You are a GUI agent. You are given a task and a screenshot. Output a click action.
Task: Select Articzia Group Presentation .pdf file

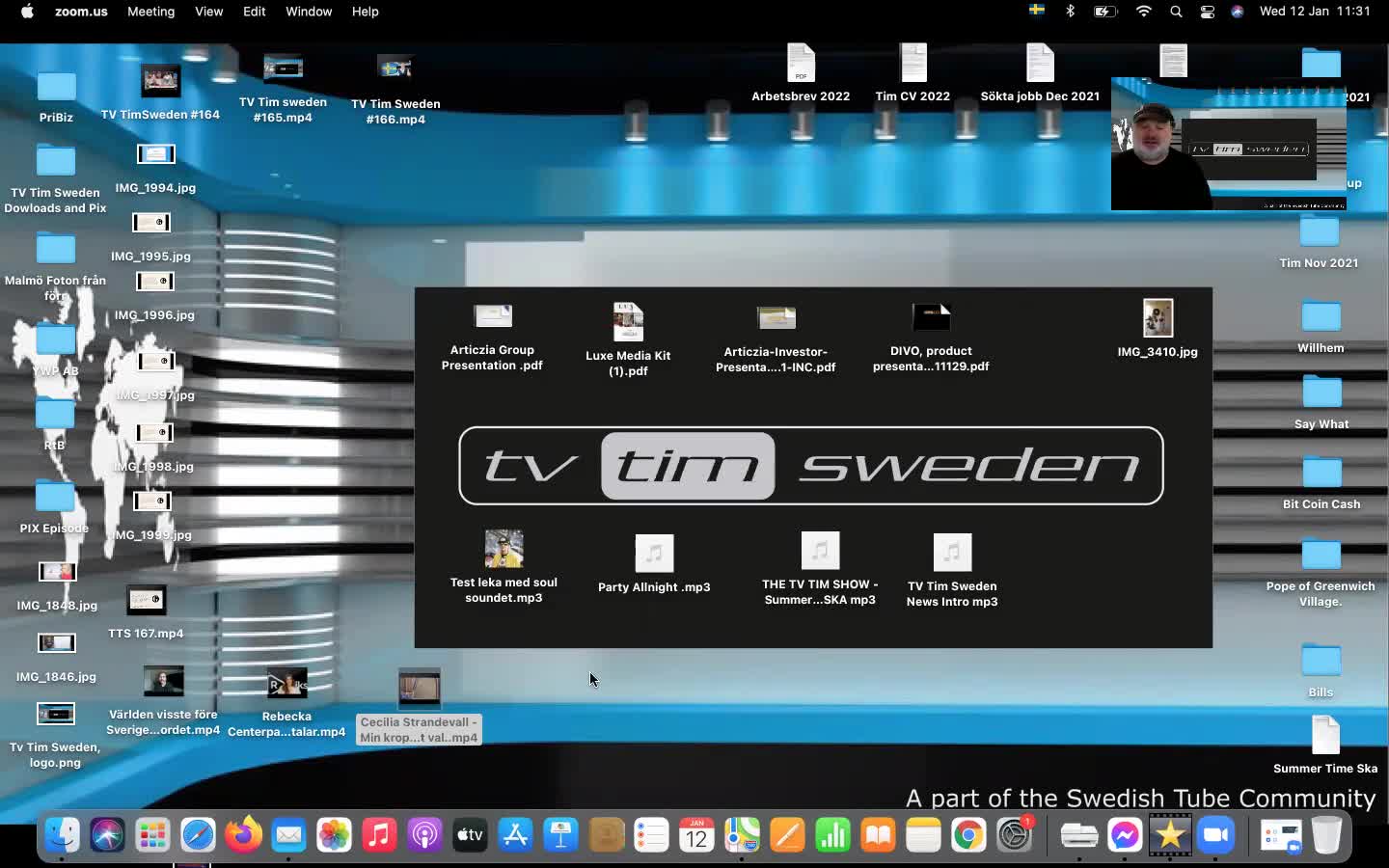coord(492,338)
